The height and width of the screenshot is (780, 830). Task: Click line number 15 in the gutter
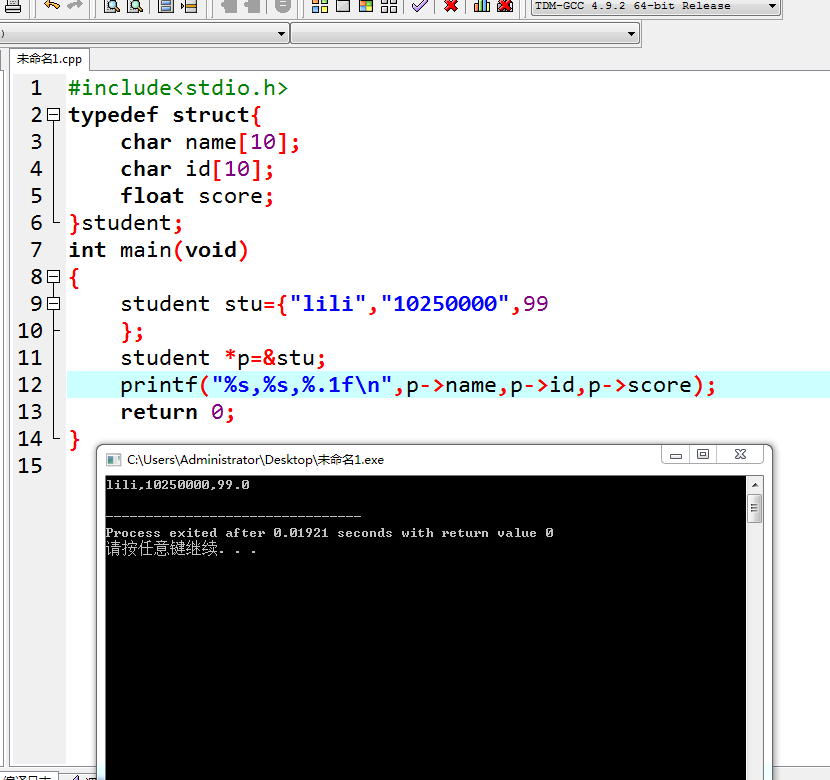[x=30, y=466]
